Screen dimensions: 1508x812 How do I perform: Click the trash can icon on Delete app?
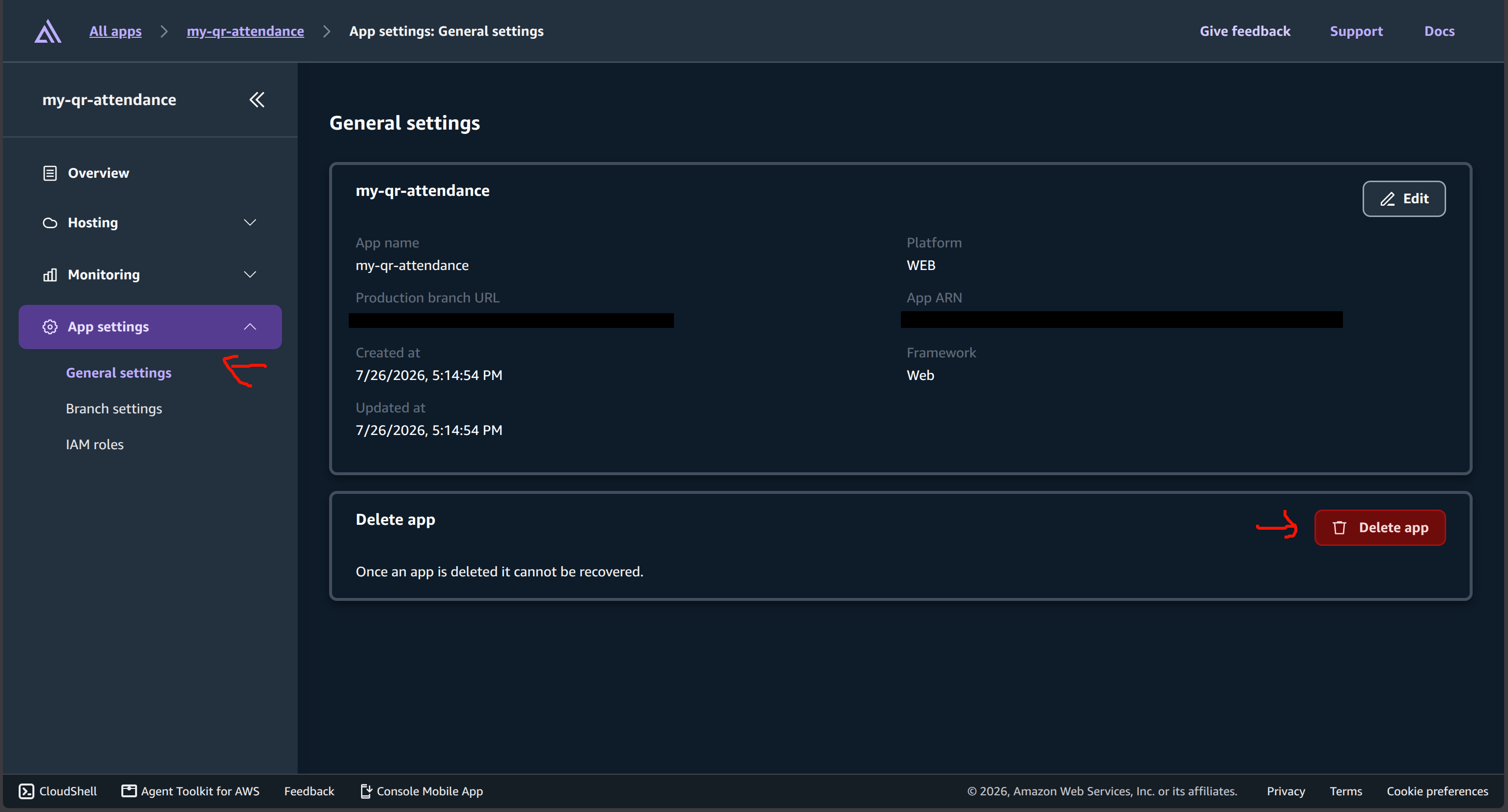coord(1340,528)
